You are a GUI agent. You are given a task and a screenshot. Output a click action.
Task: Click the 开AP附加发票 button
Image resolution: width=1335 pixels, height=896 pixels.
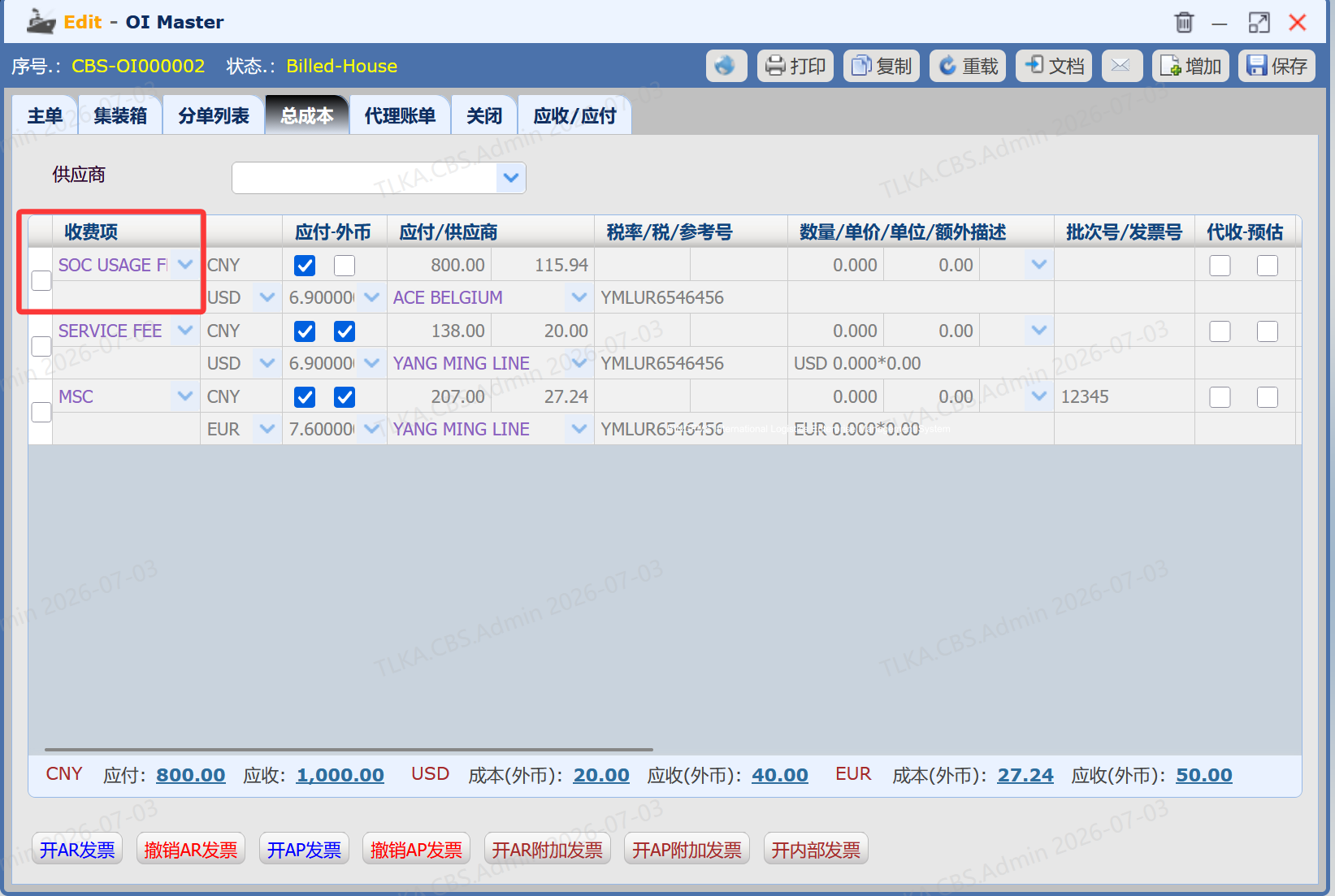[x=687, y=850]
